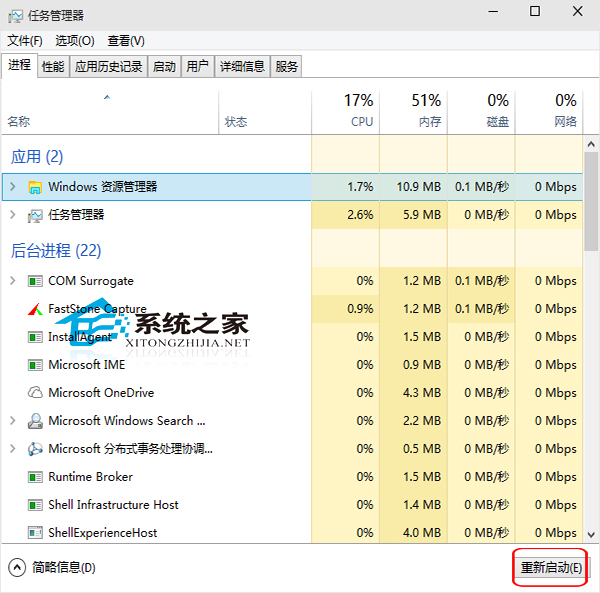Expand the COM Surrogate row

point(13,281)
